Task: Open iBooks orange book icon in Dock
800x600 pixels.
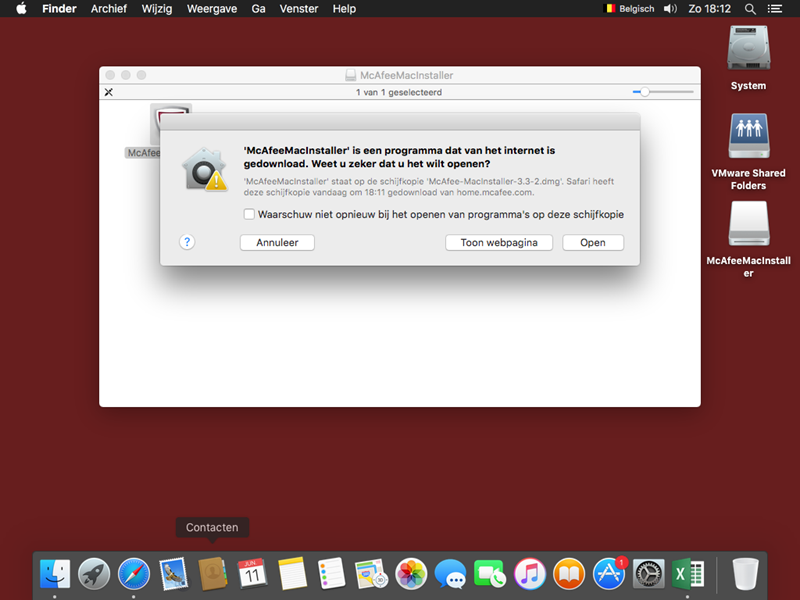Action: [x=569, y=573]
